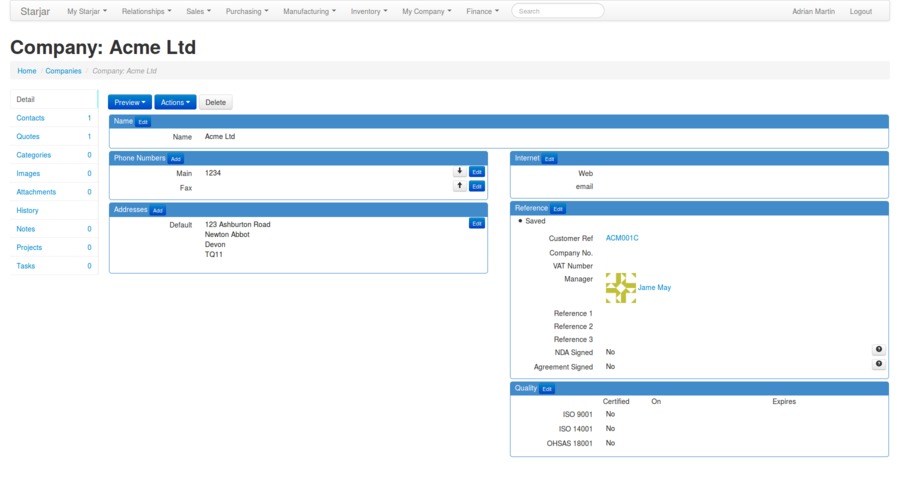Add a new phone number
The image size is (900, 500).
pos(176,159)
